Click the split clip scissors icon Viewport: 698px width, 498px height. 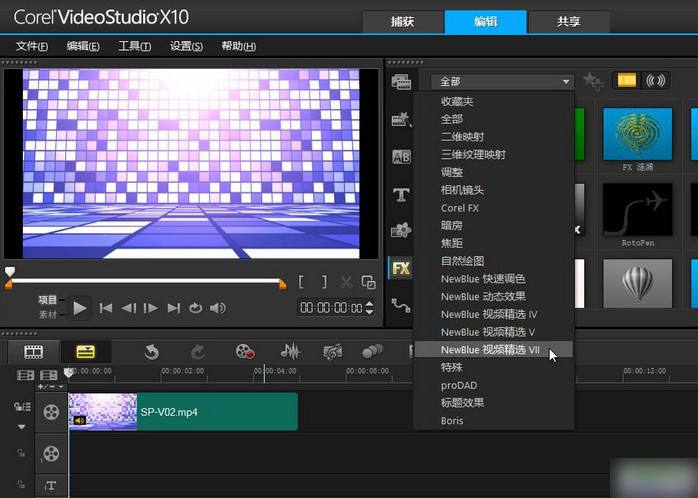click(346, 283)
